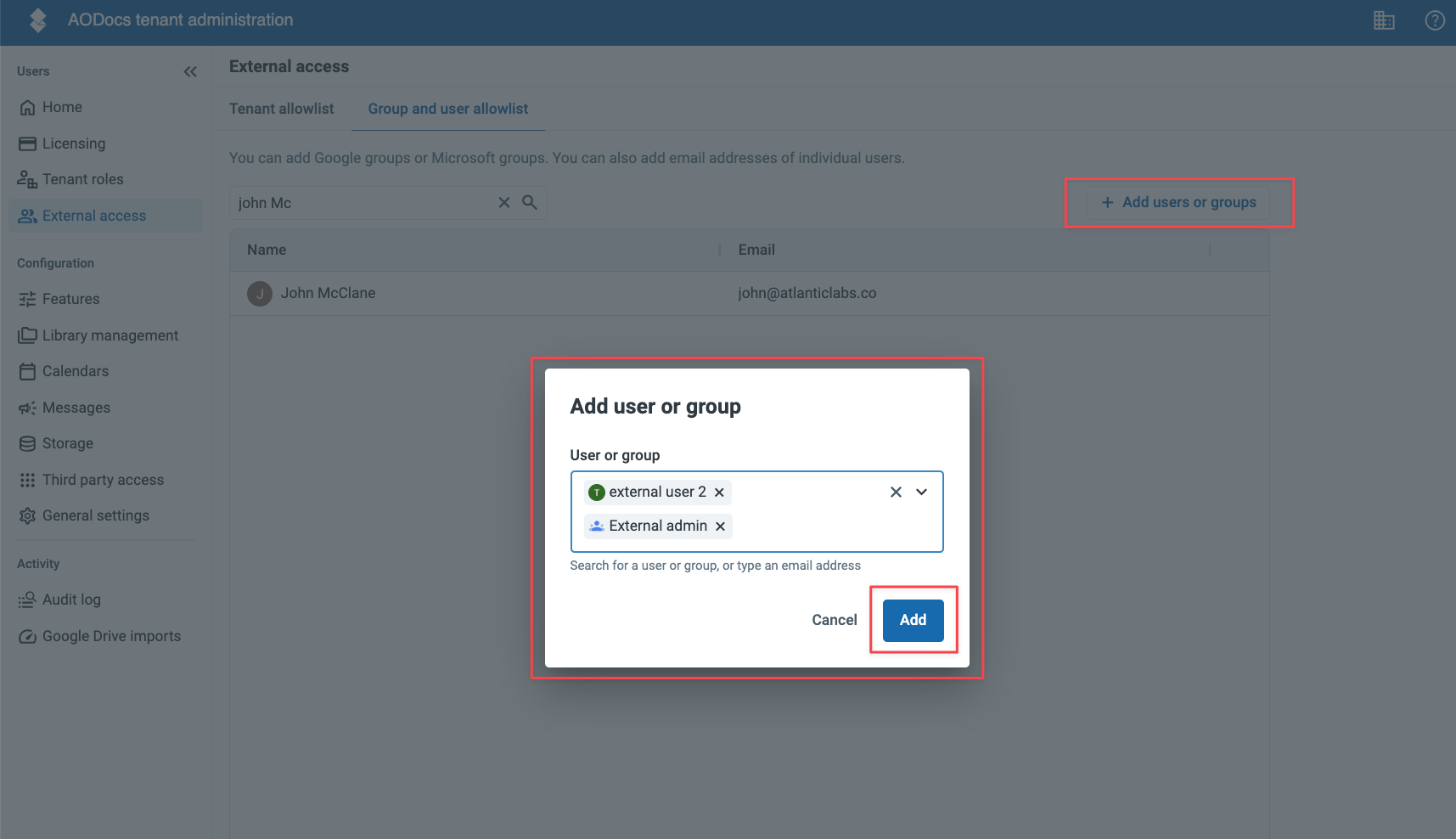Click the external user 2 chip avatar
Image resolution: width=1456 pixels, height=839 pixels.
click(x=597, y=493)
